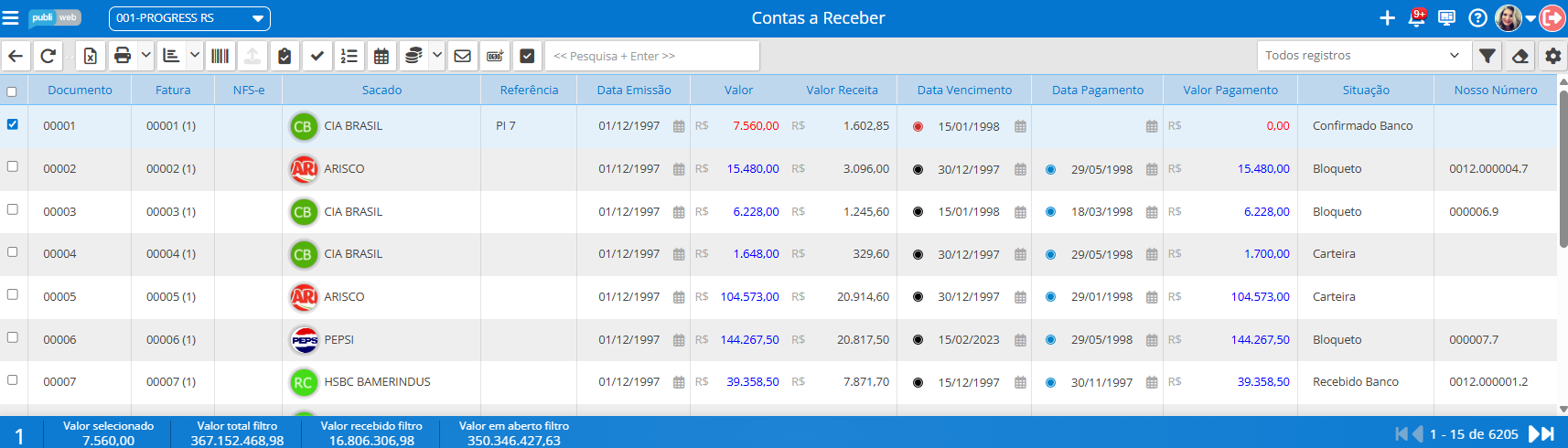This screenshot has height=448, width=1568.
Task: Click the envelope email icon
Action: click(x=463, y=56)
